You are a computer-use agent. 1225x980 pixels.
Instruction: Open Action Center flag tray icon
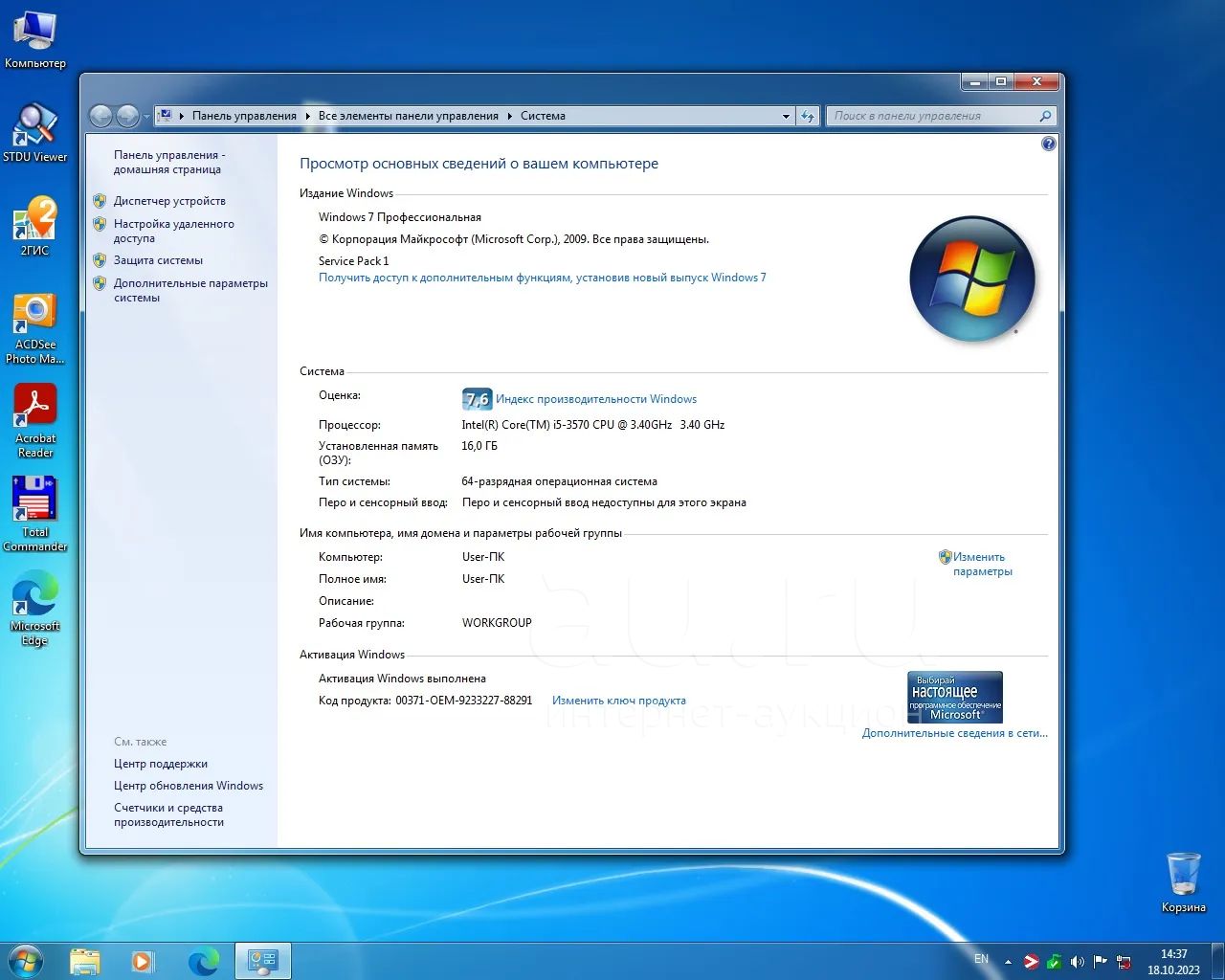click(x=1101, y=961)
